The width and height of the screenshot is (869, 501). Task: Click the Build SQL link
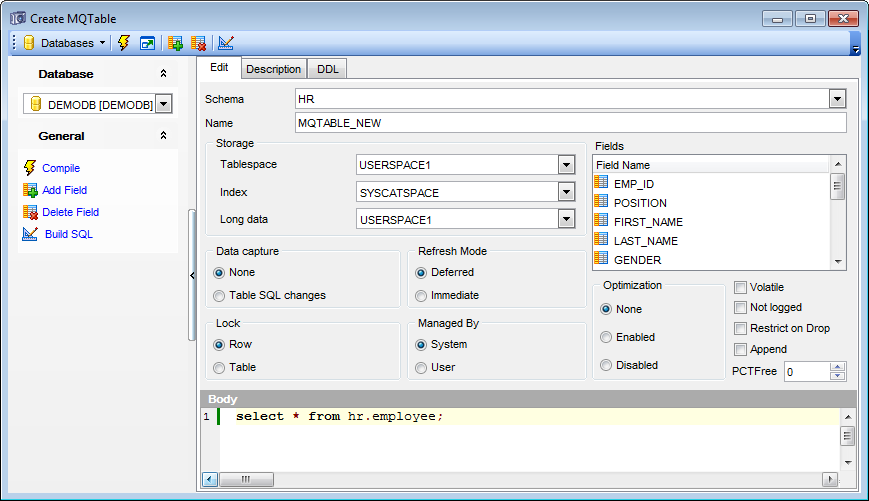click(x=69, y=234)
